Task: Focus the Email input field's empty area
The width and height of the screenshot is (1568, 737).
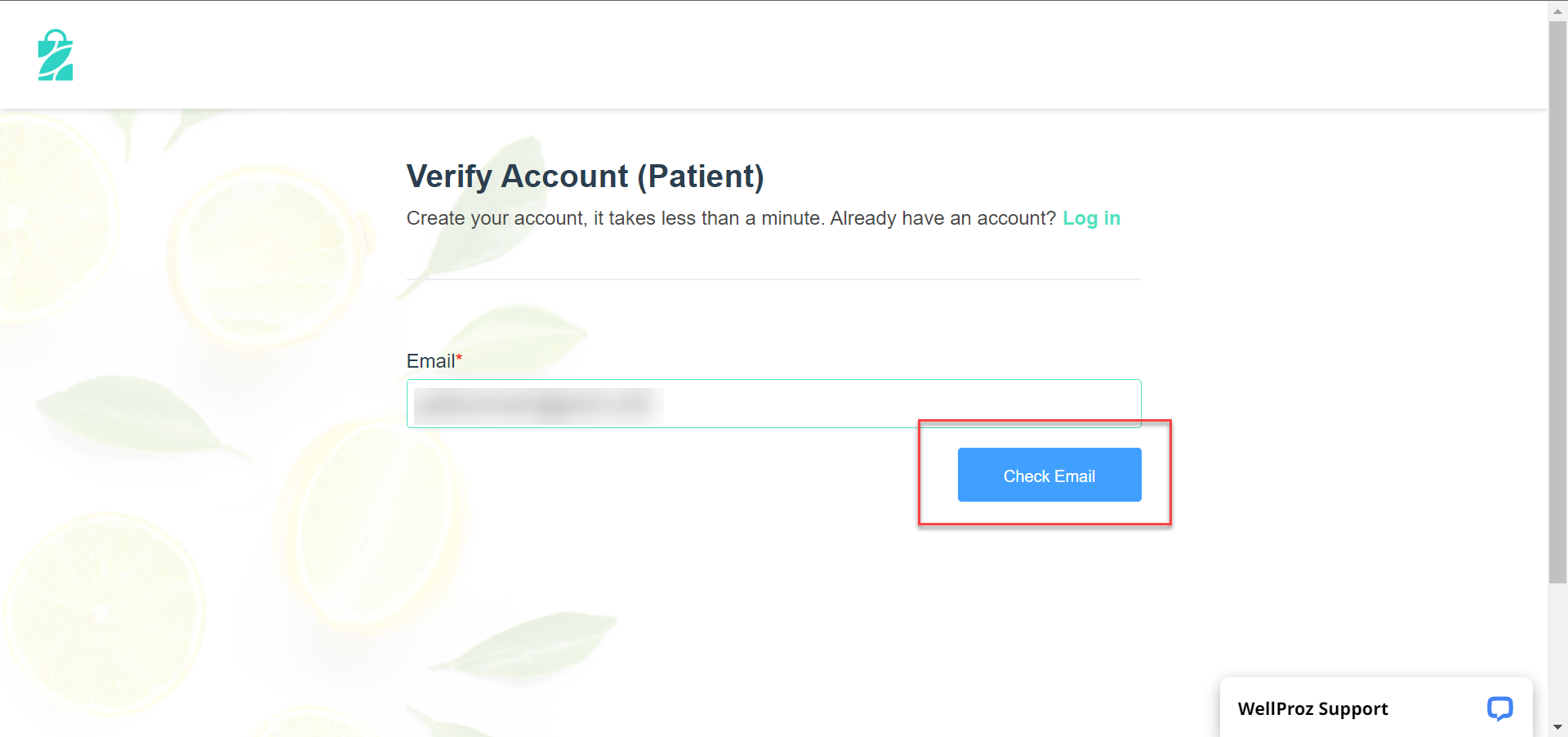Action: pos(898,404)
